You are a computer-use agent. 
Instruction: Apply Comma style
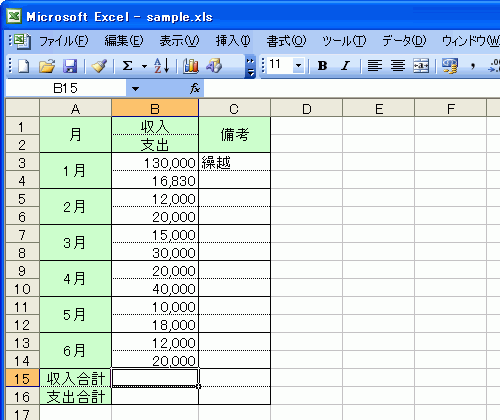[x=473, y=66]
